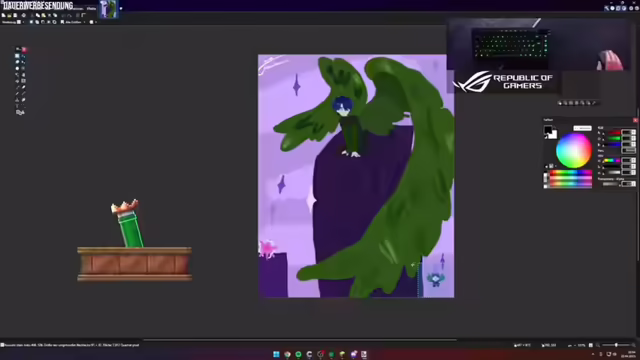Select the Clone Stamp tool

pyautogui.click(x=17, y=100)
